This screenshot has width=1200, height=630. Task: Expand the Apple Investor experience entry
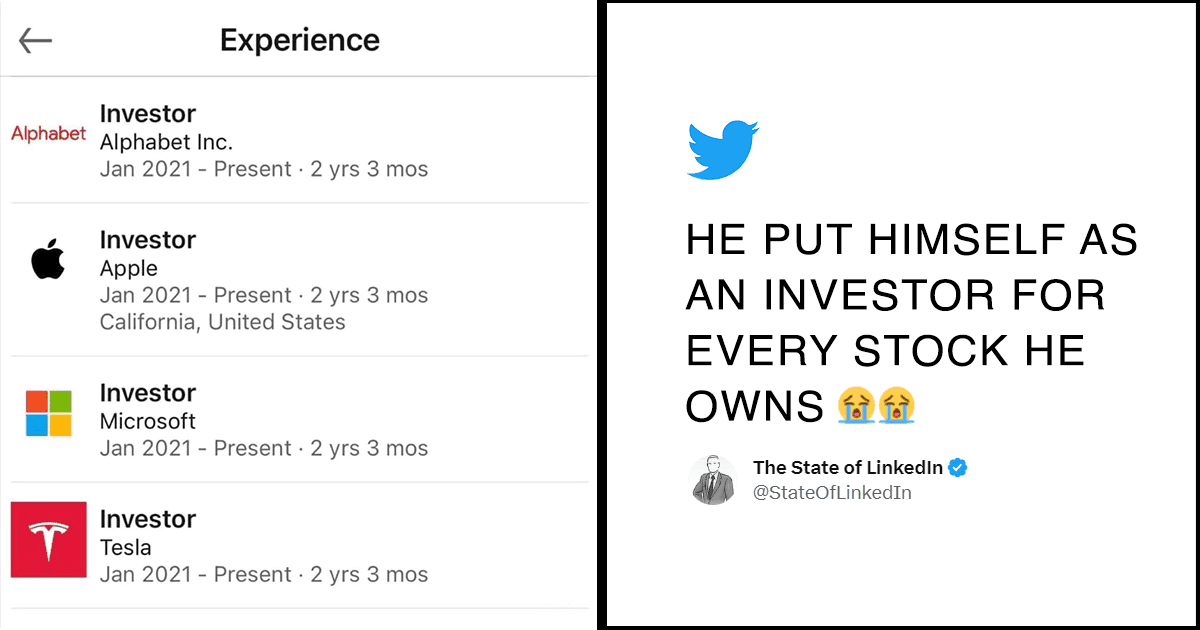(148, 240)
